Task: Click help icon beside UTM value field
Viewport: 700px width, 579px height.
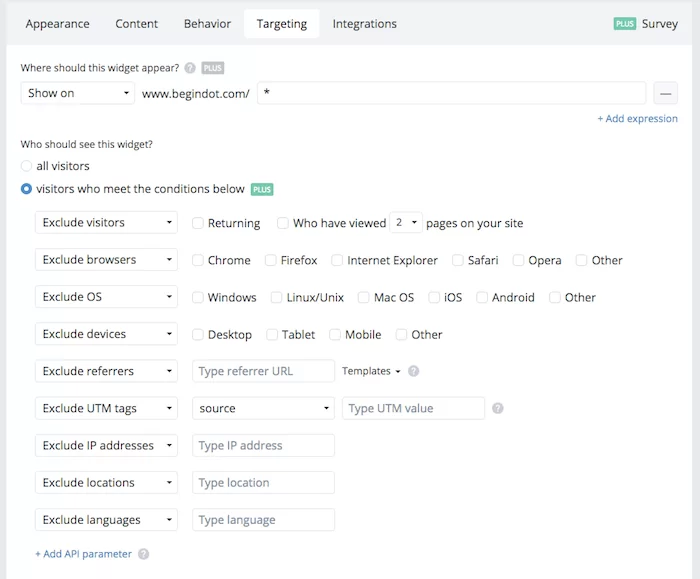Action: [x=498, y=408]
